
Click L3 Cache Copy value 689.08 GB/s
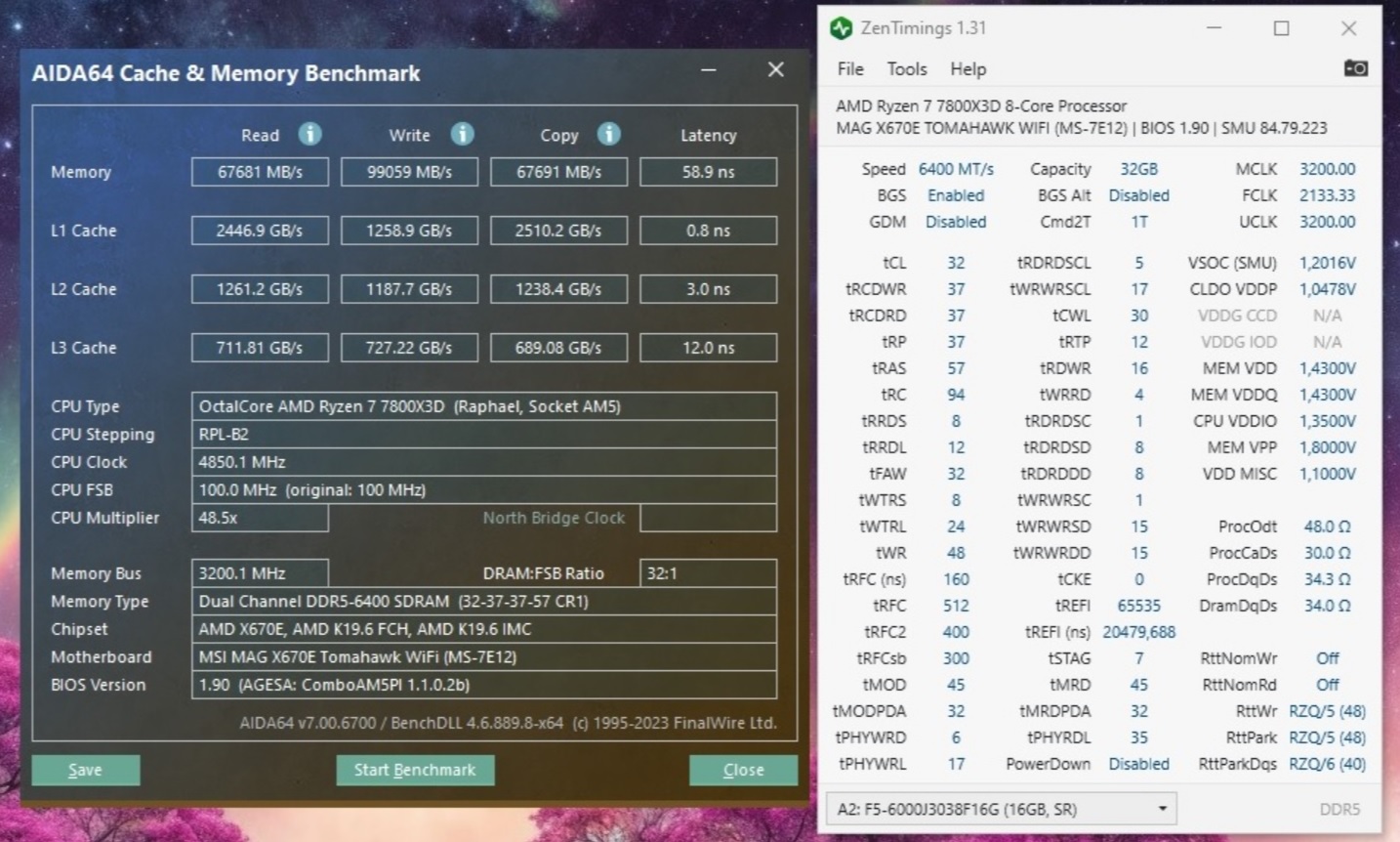pyautogui.click(x=558, y=348)
